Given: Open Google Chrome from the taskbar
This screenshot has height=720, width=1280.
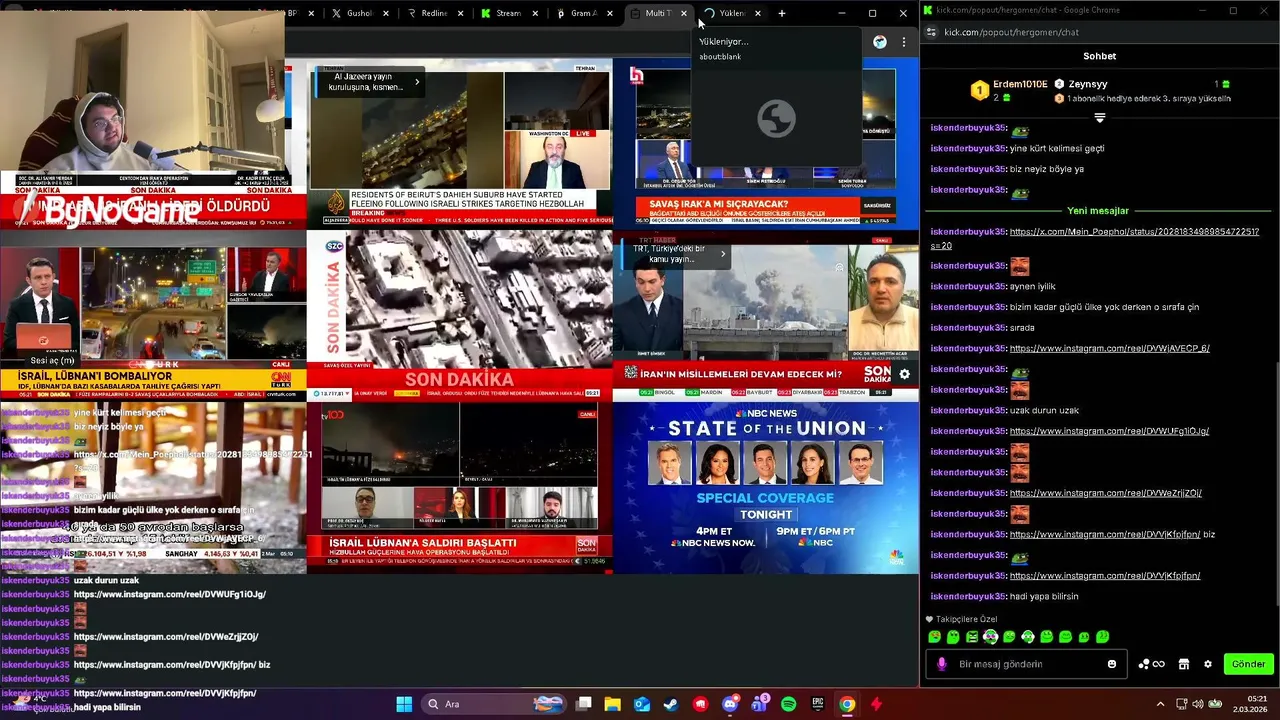Looking at the screenshot, I should pyautogui.click(x=847, y=704).
